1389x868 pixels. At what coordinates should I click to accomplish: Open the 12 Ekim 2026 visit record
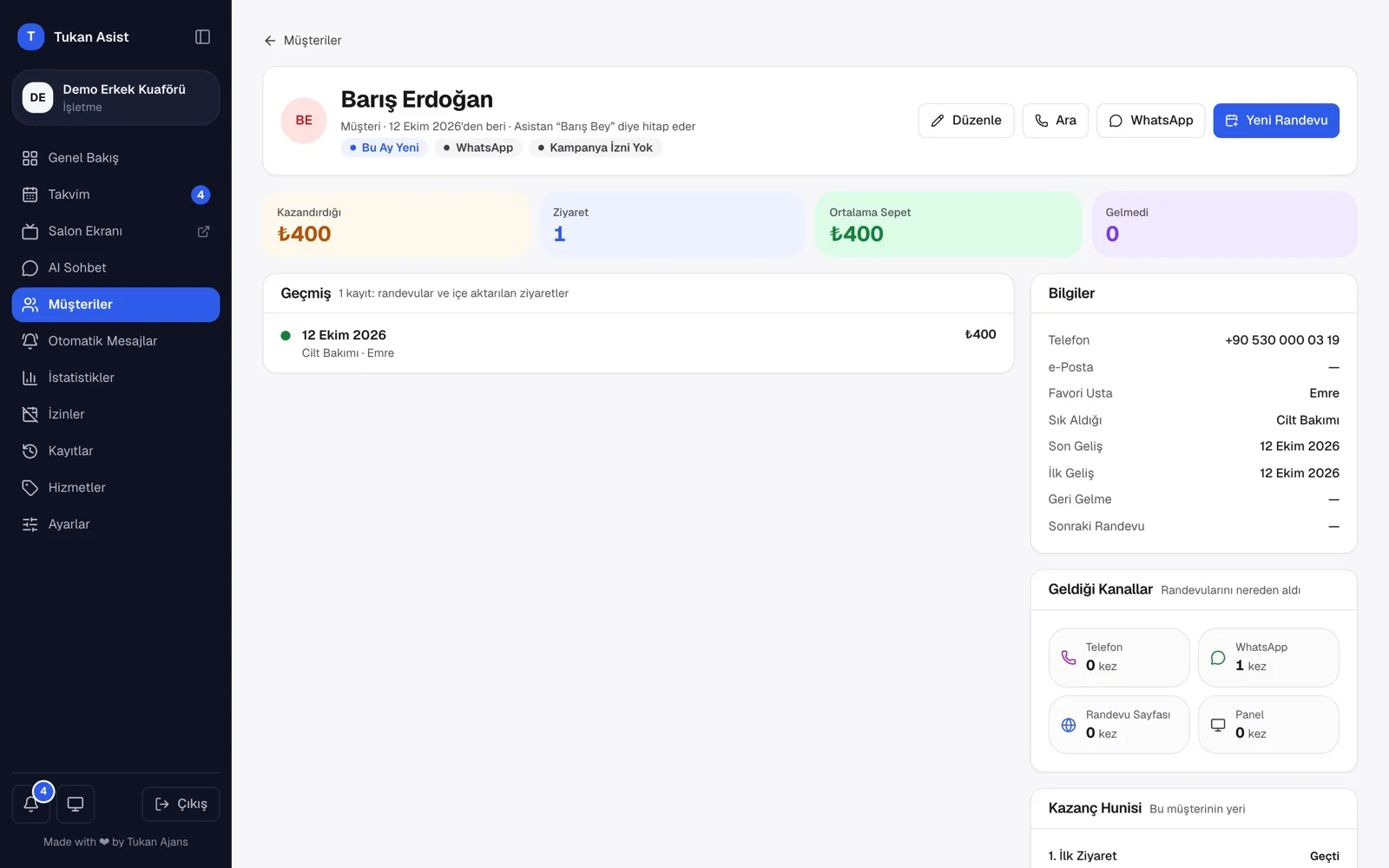[638, 343]
